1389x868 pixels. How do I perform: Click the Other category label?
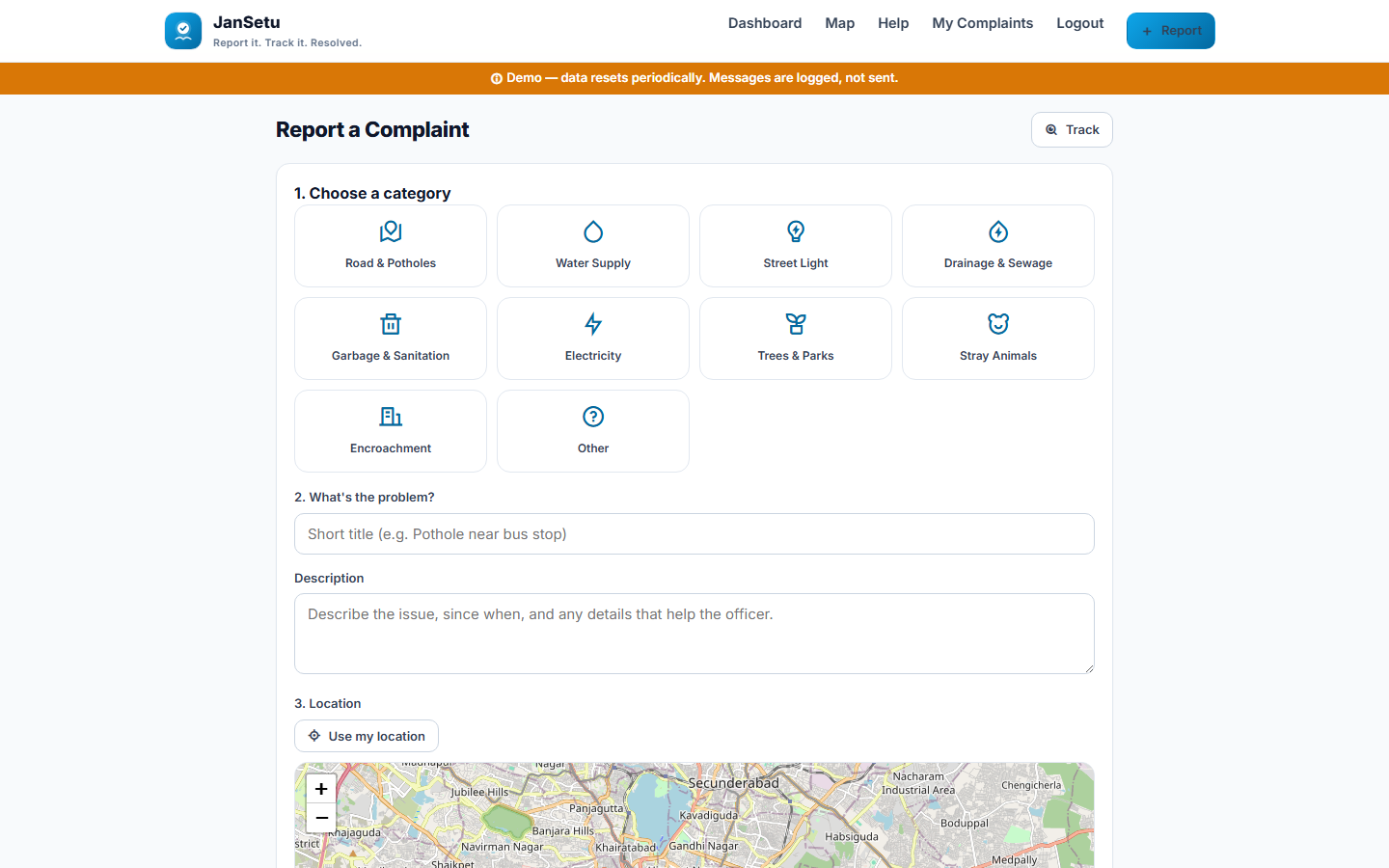(593, 448)
